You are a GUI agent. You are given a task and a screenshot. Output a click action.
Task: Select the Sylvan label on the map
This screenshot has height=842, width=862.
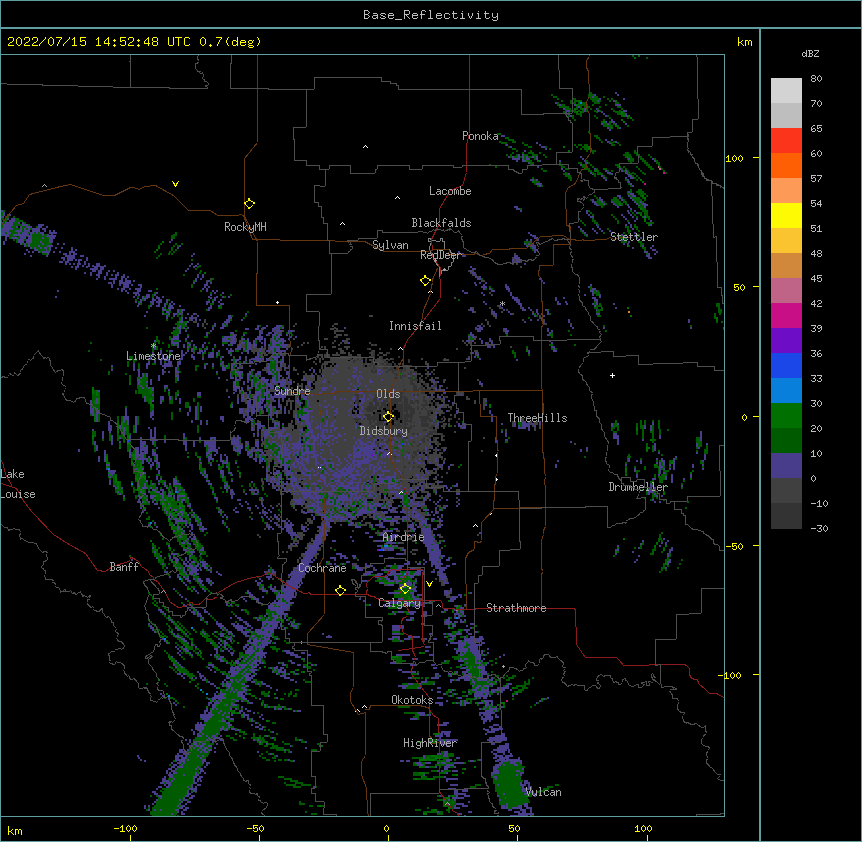click(390, 245)
